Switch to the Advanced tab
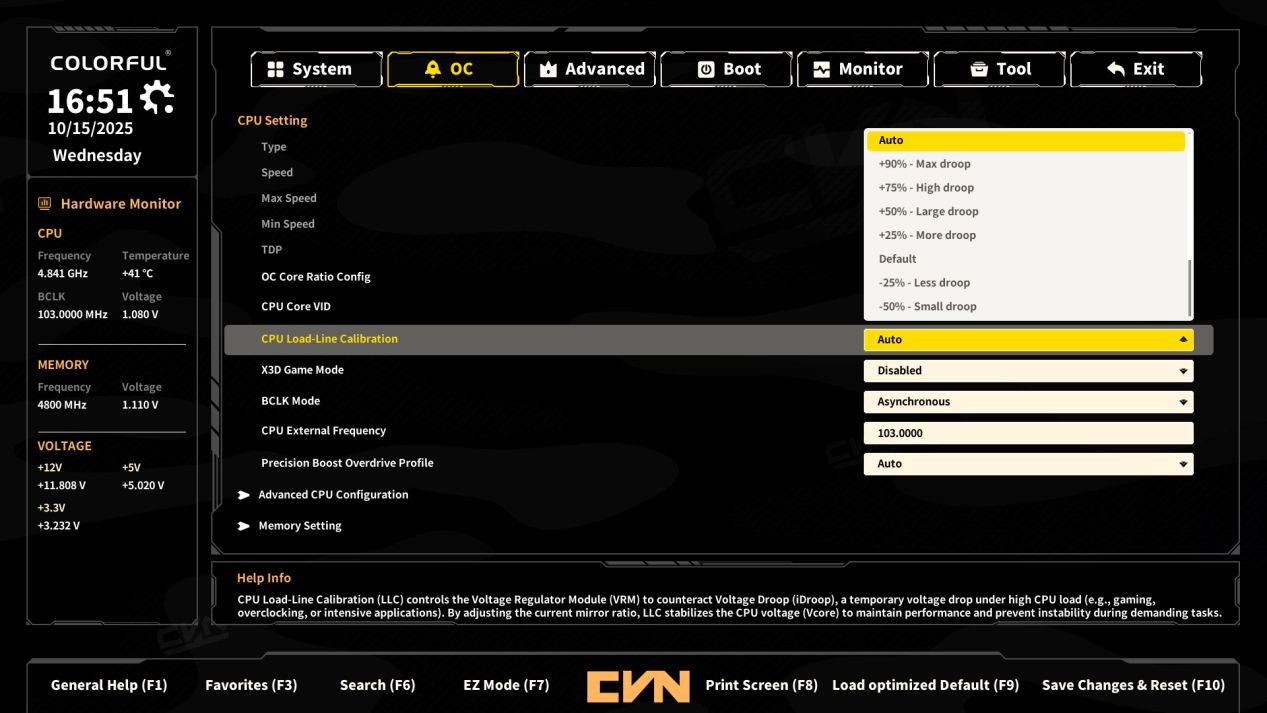1267x713 pixels. pos(590,69)
